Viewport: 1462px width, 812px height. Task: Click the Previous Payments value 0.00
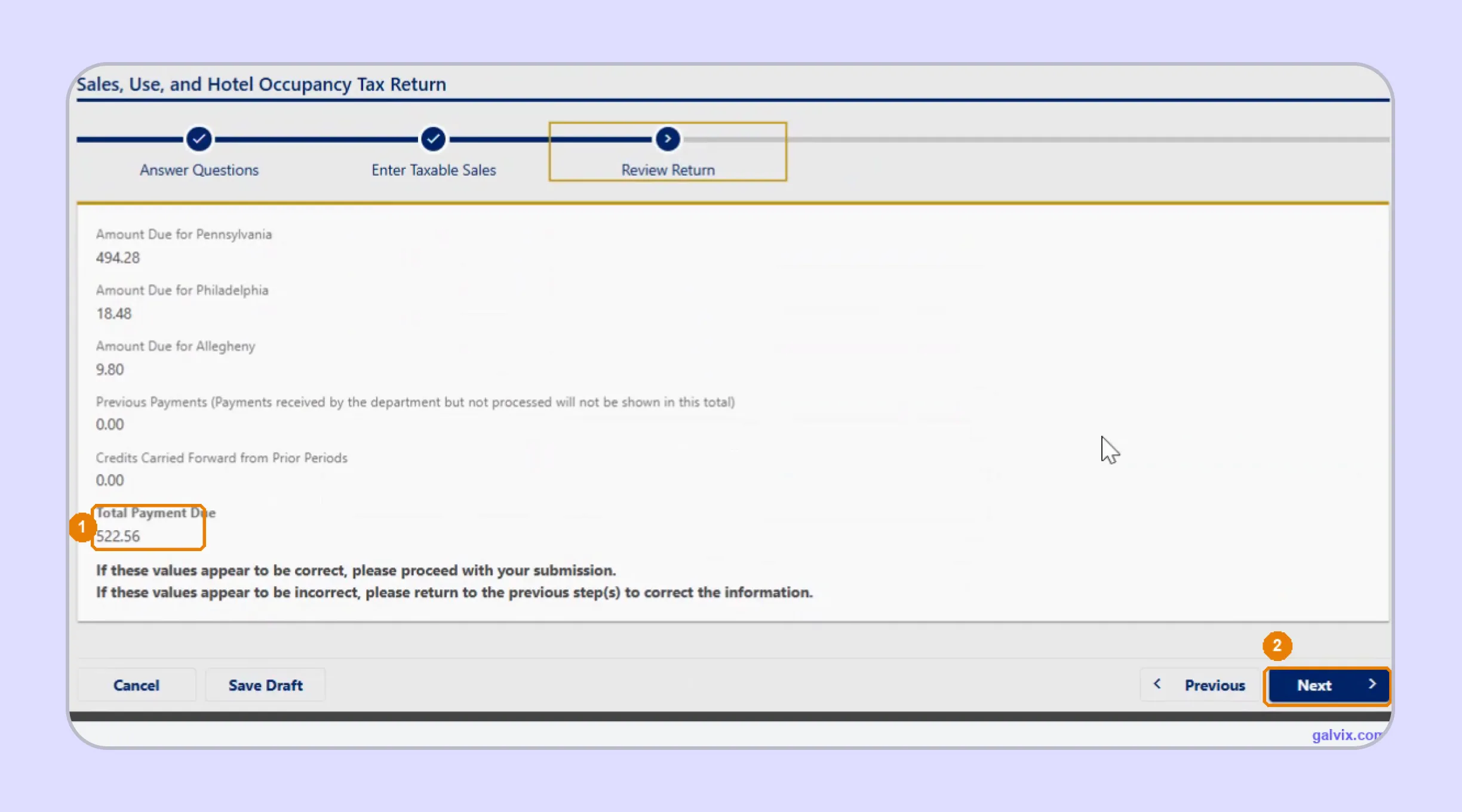click(110, 425)
